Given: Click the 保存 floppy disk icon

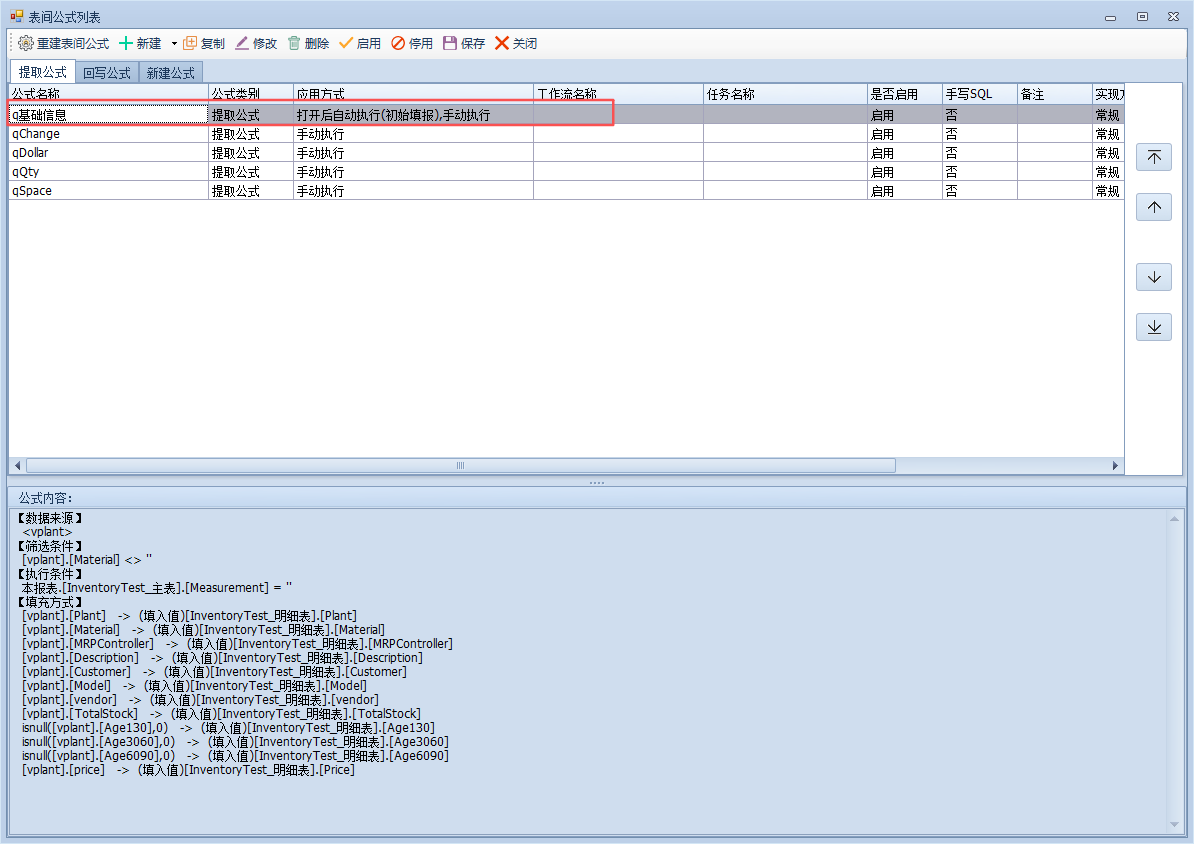Looking at the screenshot, I should (x=450, y=43).
